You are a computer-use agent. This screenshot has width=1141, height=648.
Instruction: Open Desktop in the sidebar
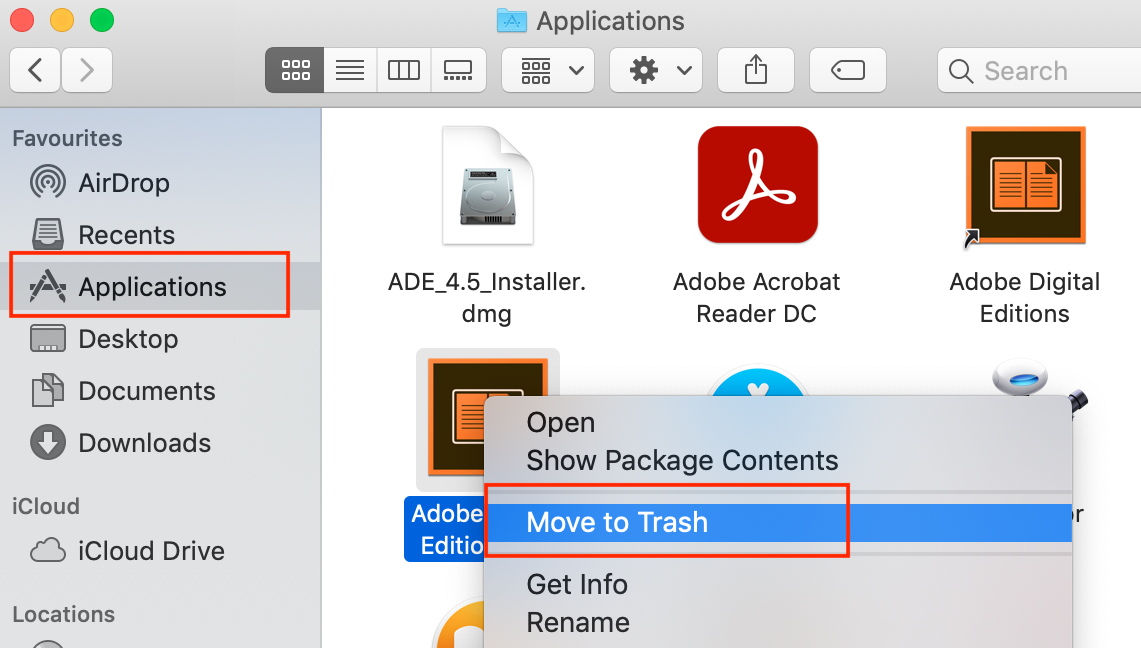tap(160, 339)
